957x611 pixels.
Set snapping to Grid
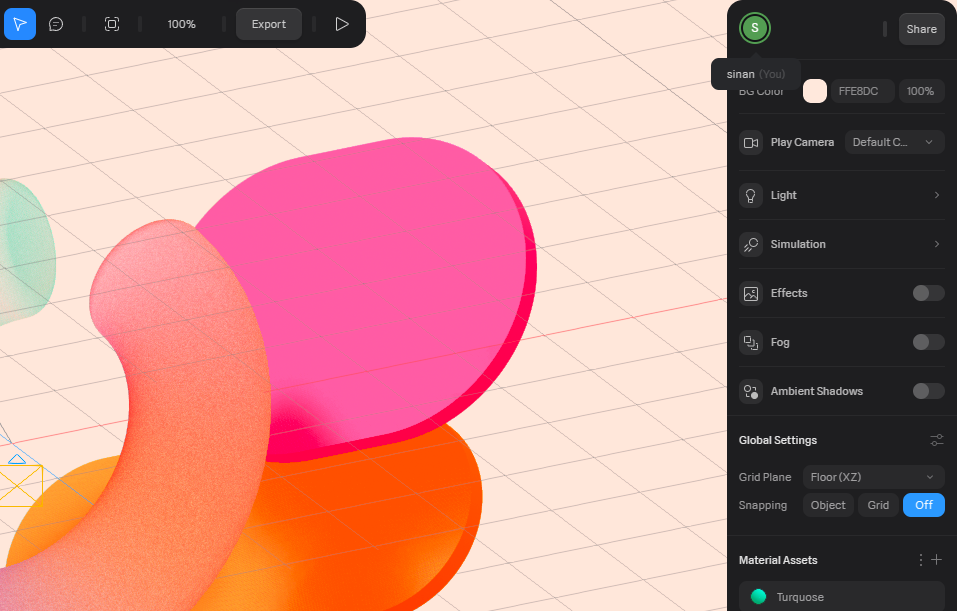coord(878,505)
